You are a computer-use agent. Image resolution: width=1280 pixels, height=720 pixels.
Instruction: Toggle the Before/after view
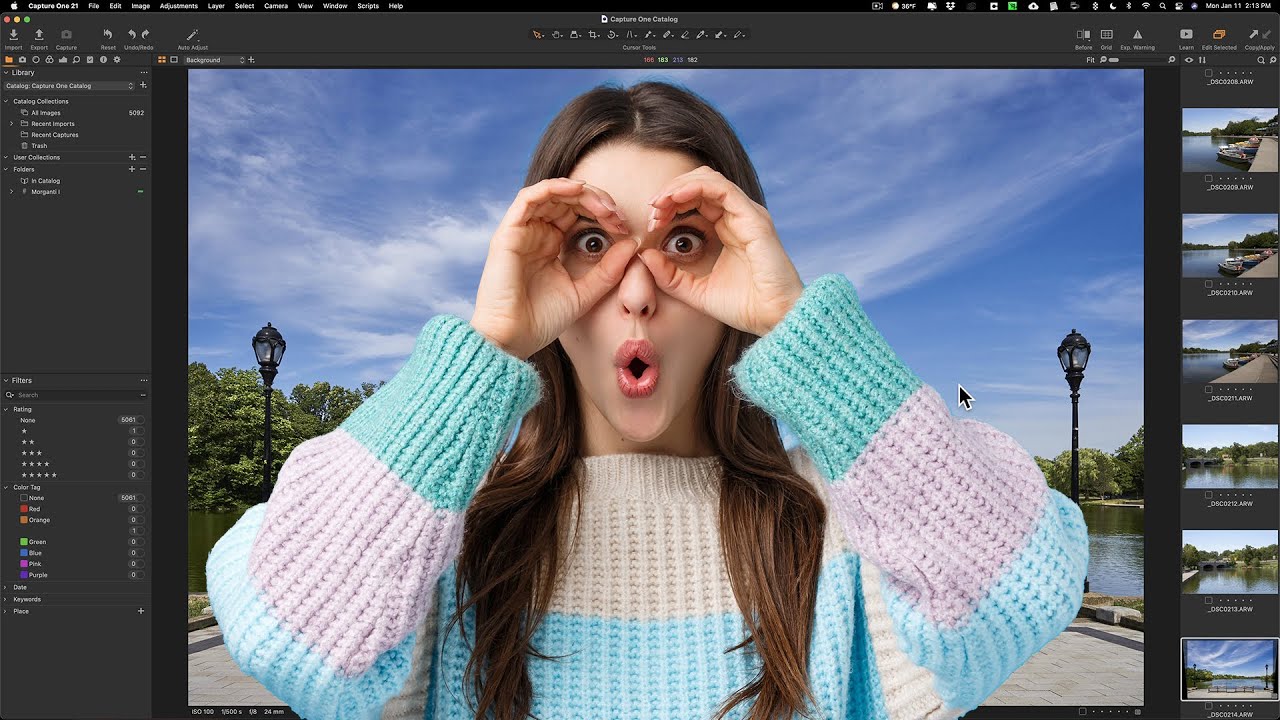[x=1083, y=35]
